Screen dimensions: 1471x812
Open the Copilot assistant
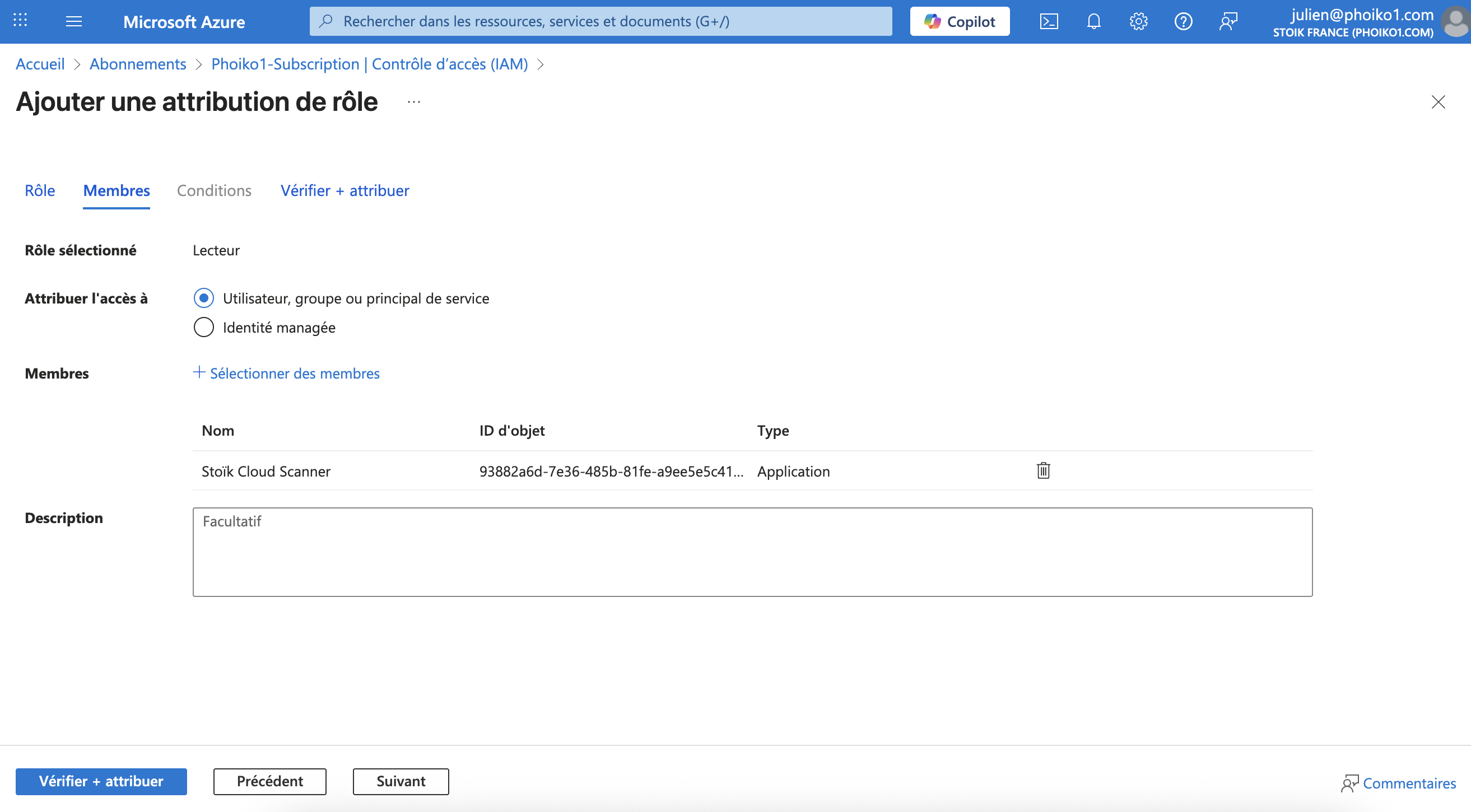960,22
